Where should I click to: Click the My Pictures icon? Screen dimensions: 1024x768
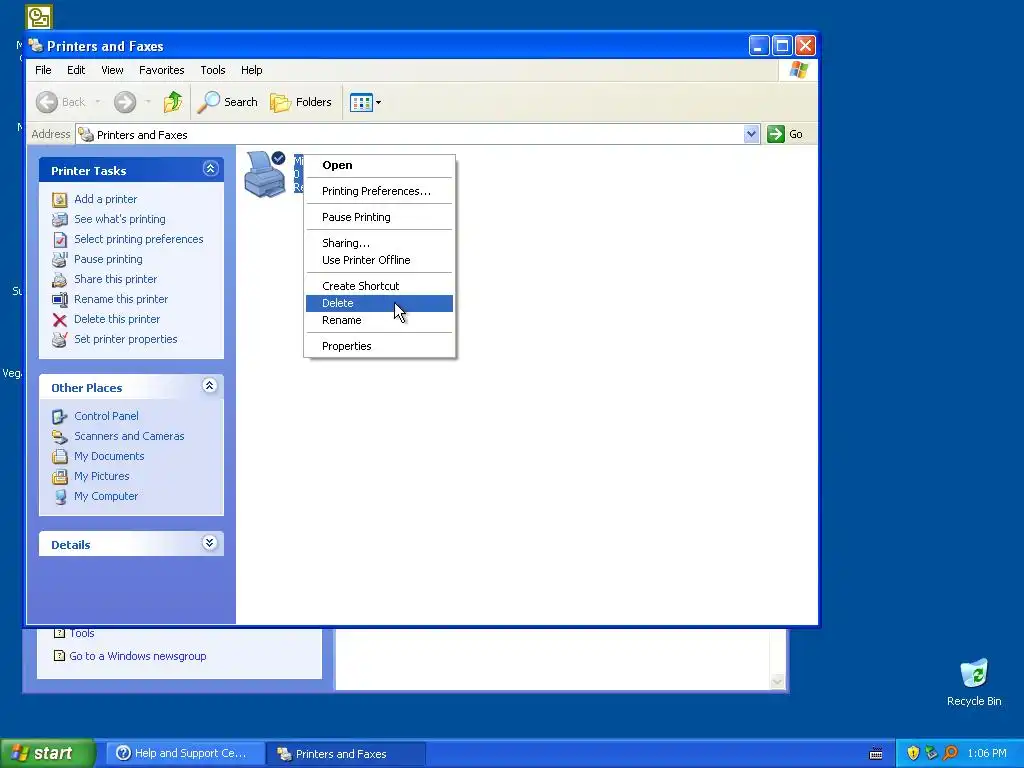coord(59,477)
